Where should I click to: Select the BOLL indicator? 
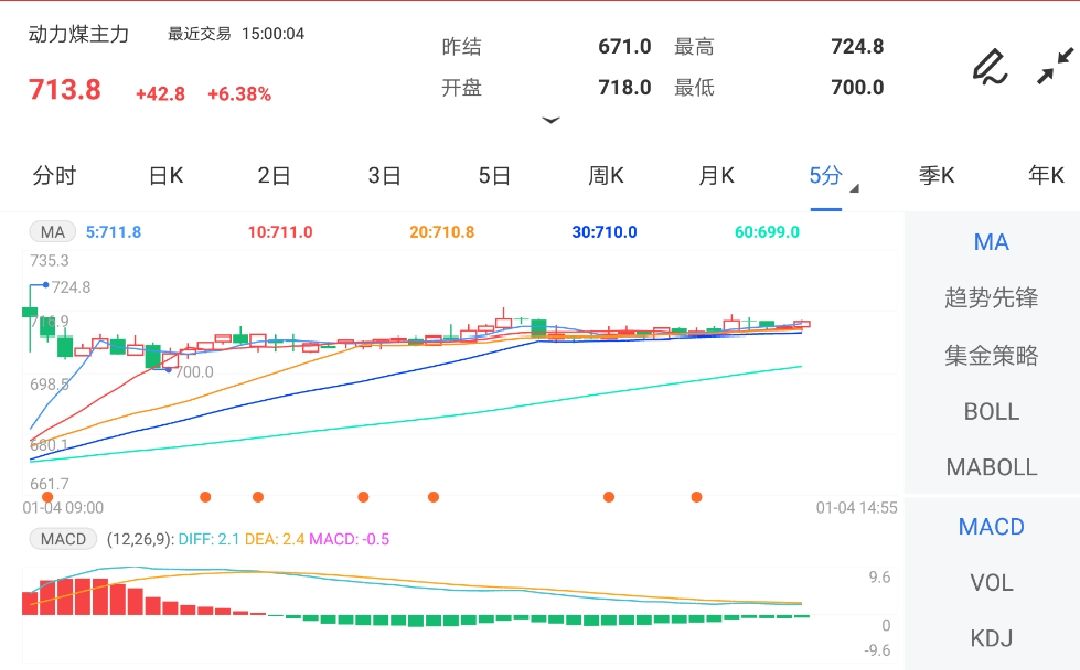point(991,411)
